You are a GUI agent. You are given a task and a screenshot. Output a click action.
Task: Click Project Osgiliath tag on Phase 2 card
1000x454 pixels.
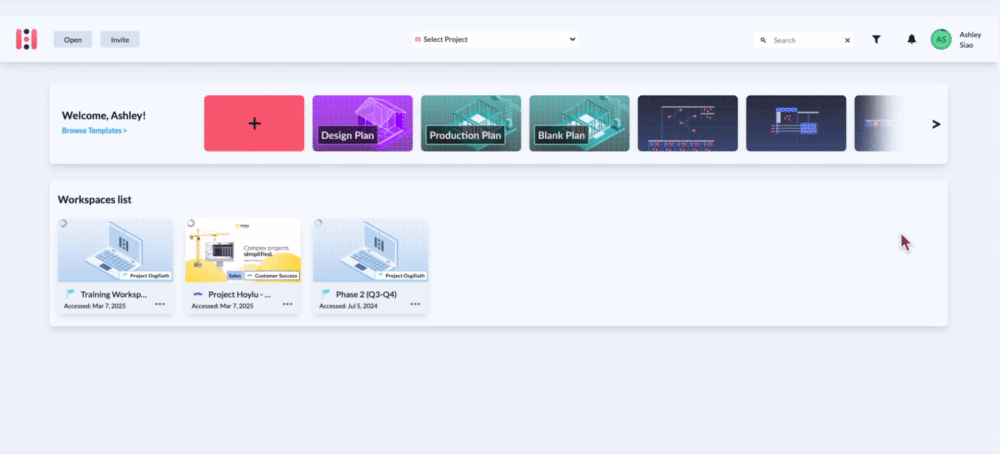coord(401,275)
